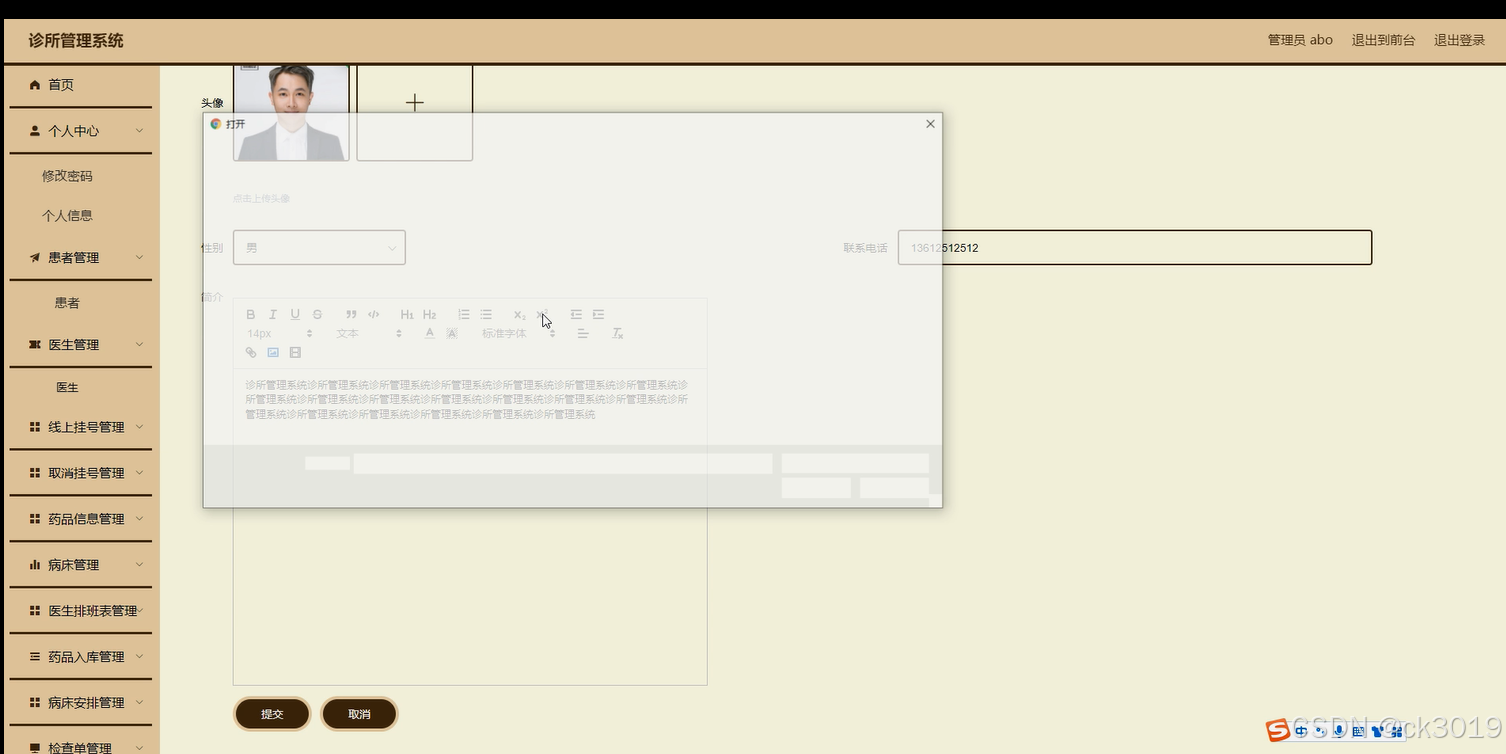Clear formatting with the Tx icon
The width and height of the screenshot is (1506, 754).
pos(618,333)
